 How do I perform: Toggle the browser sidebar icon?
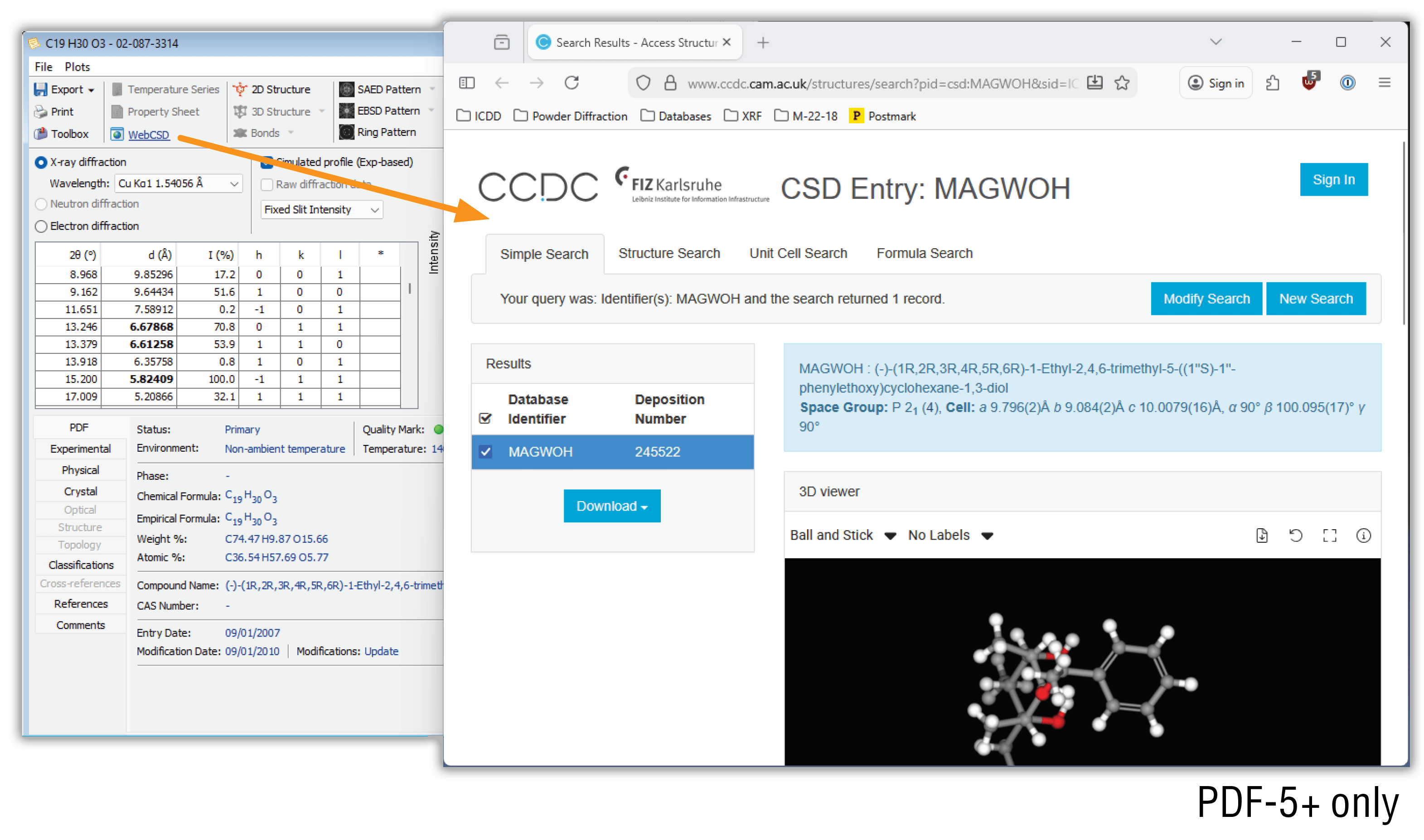(x=466, y=83)
